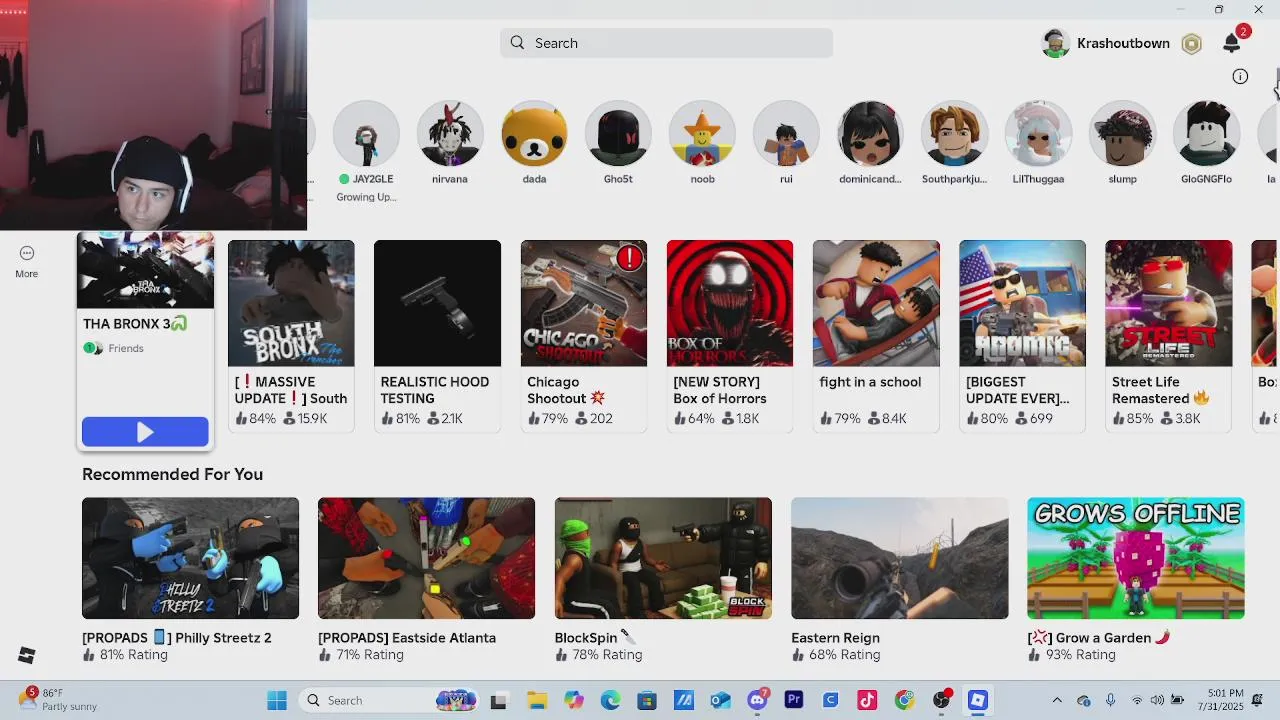Open the More ellipsis menu in sidebar
The width and height of the screenshot is (1280, 720).
pyautogui.click(x=27, y=262)
